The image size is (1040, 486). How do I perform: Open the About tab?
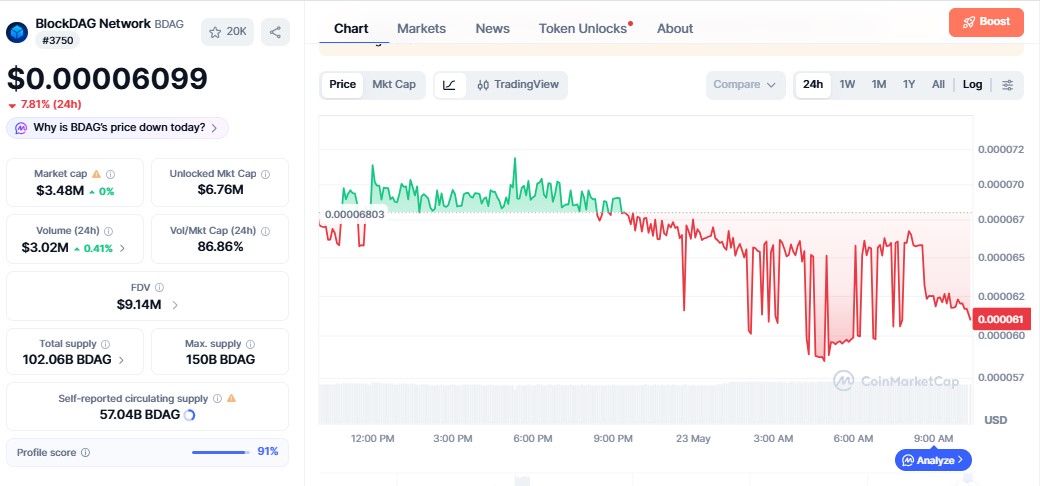tap(675, 29)
